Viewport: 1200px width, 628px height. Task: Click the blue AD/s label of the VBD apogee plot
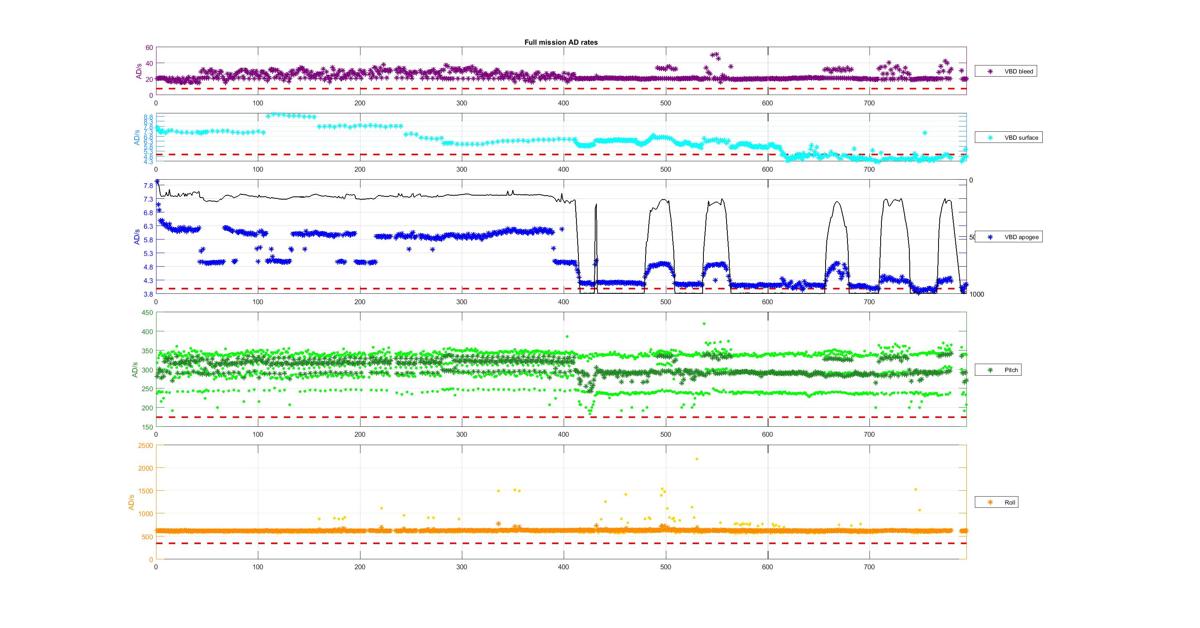click(136, 239)
